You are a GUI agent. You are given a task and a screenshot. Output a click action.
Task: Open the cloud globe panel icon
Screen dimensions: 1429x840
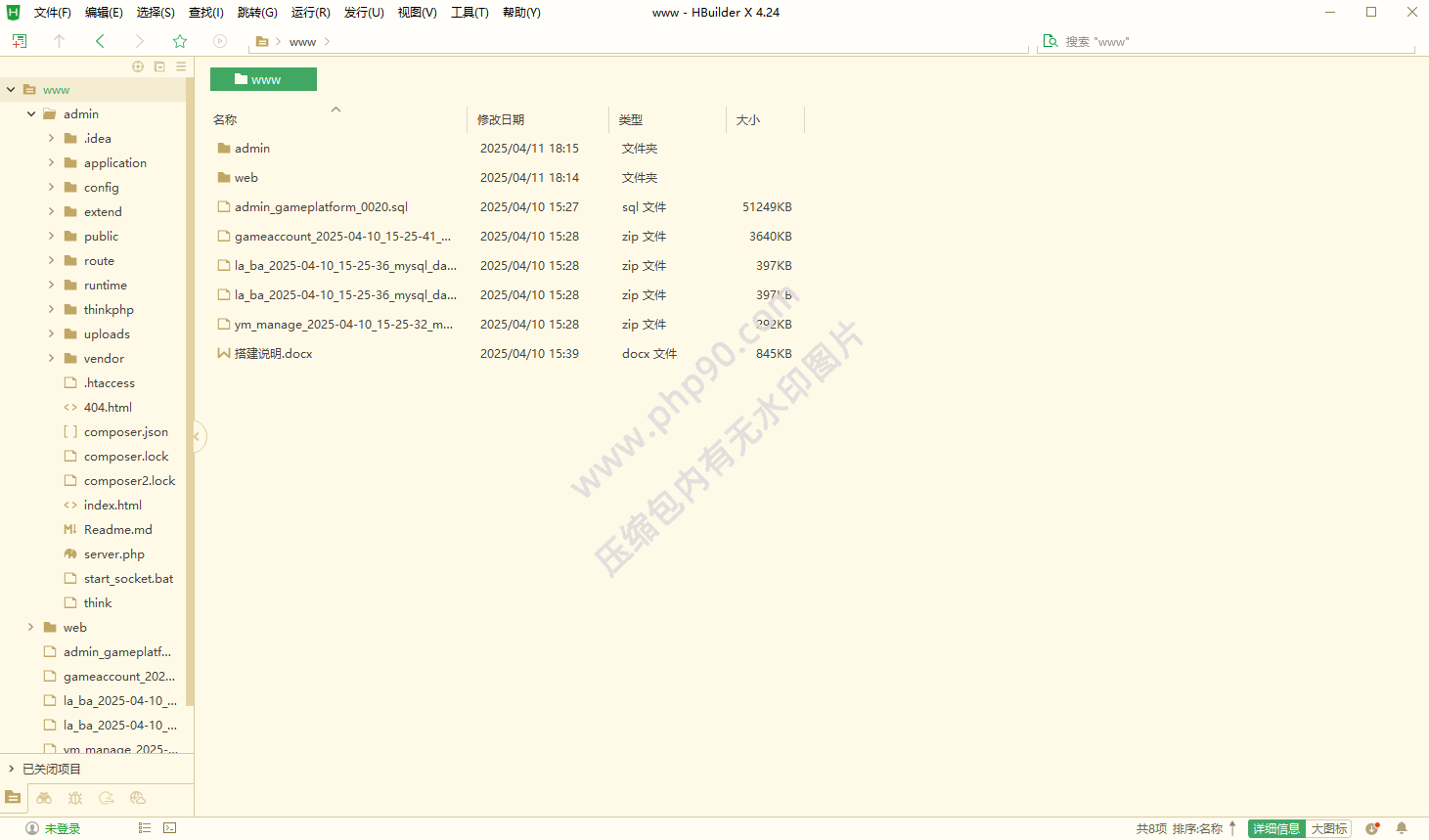coord(138,798)
